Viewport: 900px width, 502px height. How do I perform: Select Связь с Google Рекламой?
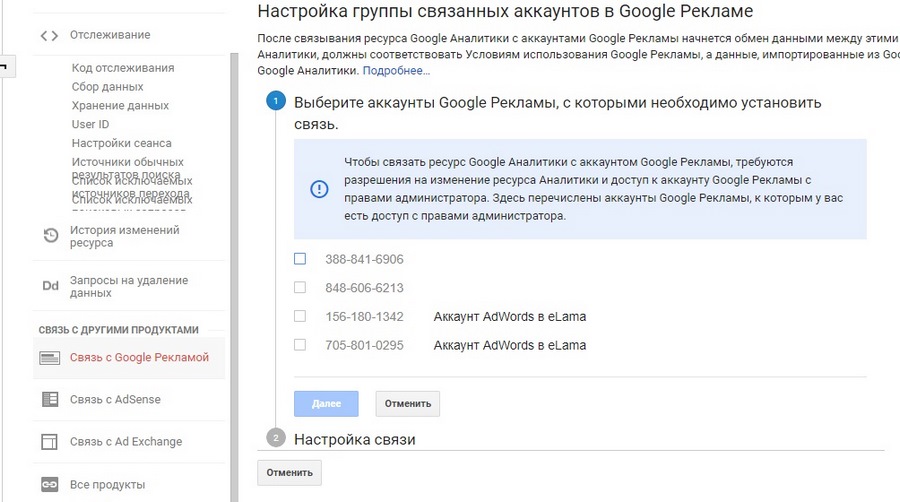click(x=139, y=357)
